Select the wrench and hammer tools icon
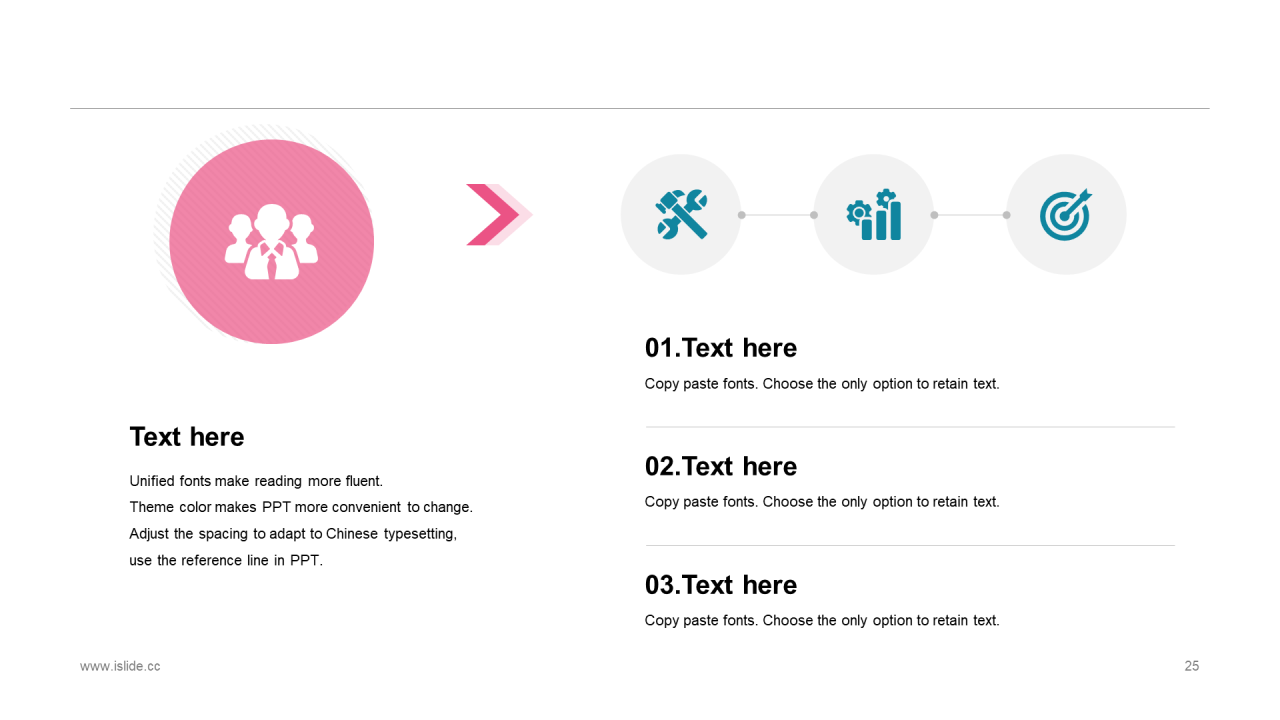This screenshot has width=1280, height=720. point(681,214)
